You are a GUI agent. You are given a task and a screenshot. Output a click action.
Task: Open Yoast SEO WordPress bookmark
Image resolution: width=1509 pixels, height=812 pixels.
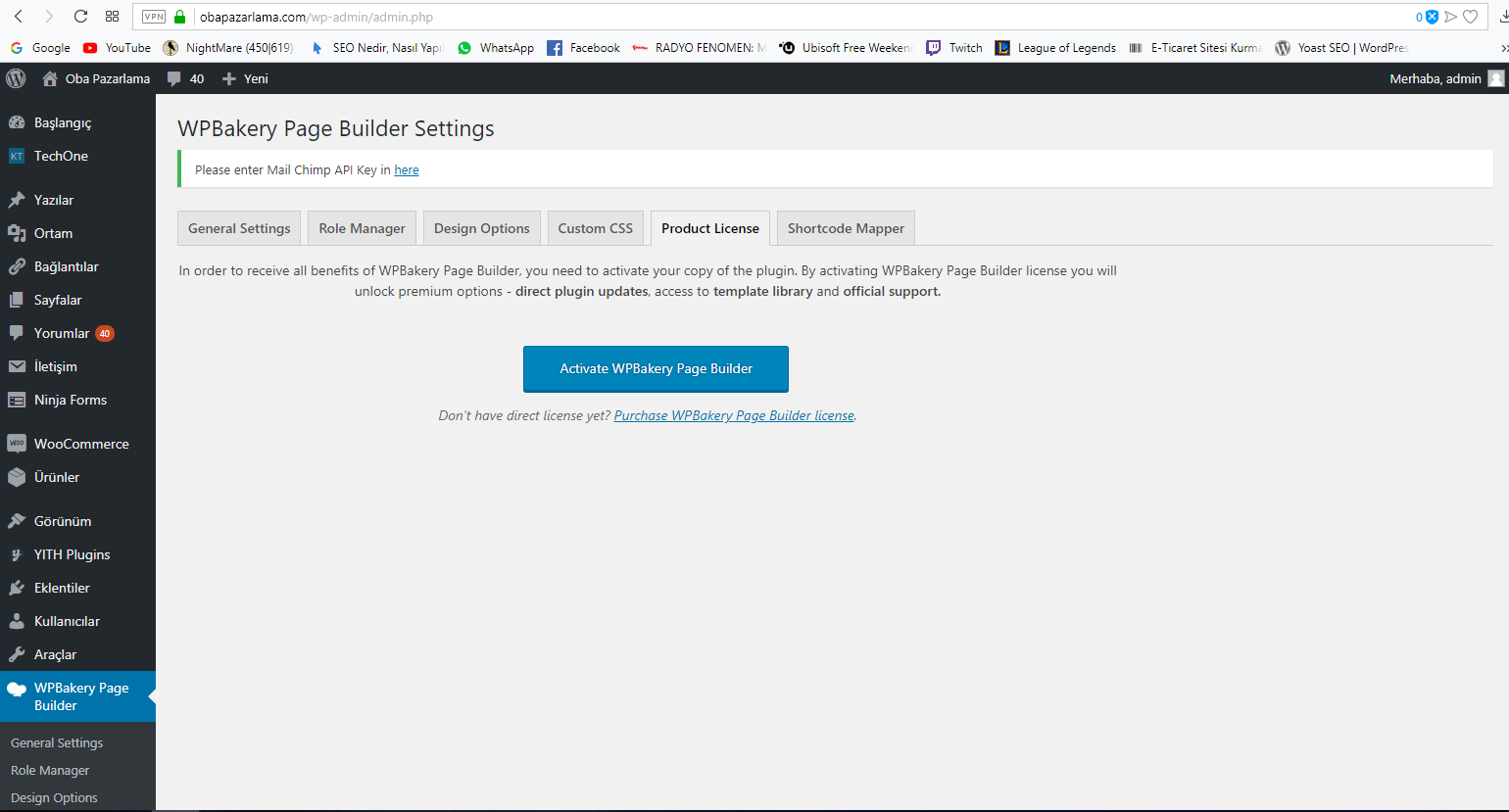click(1341, 47)
